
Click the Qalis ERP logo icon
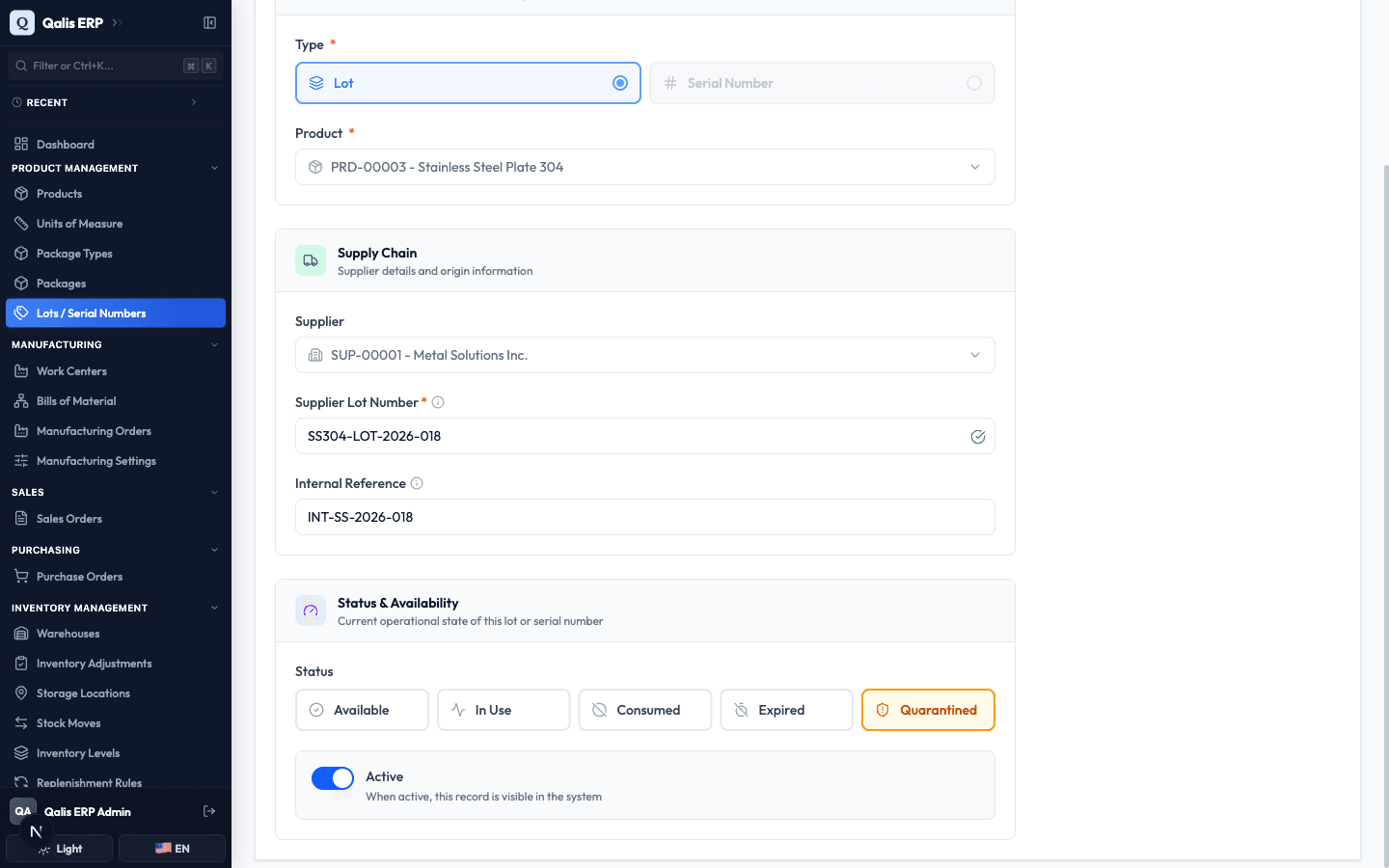[22, 22]
